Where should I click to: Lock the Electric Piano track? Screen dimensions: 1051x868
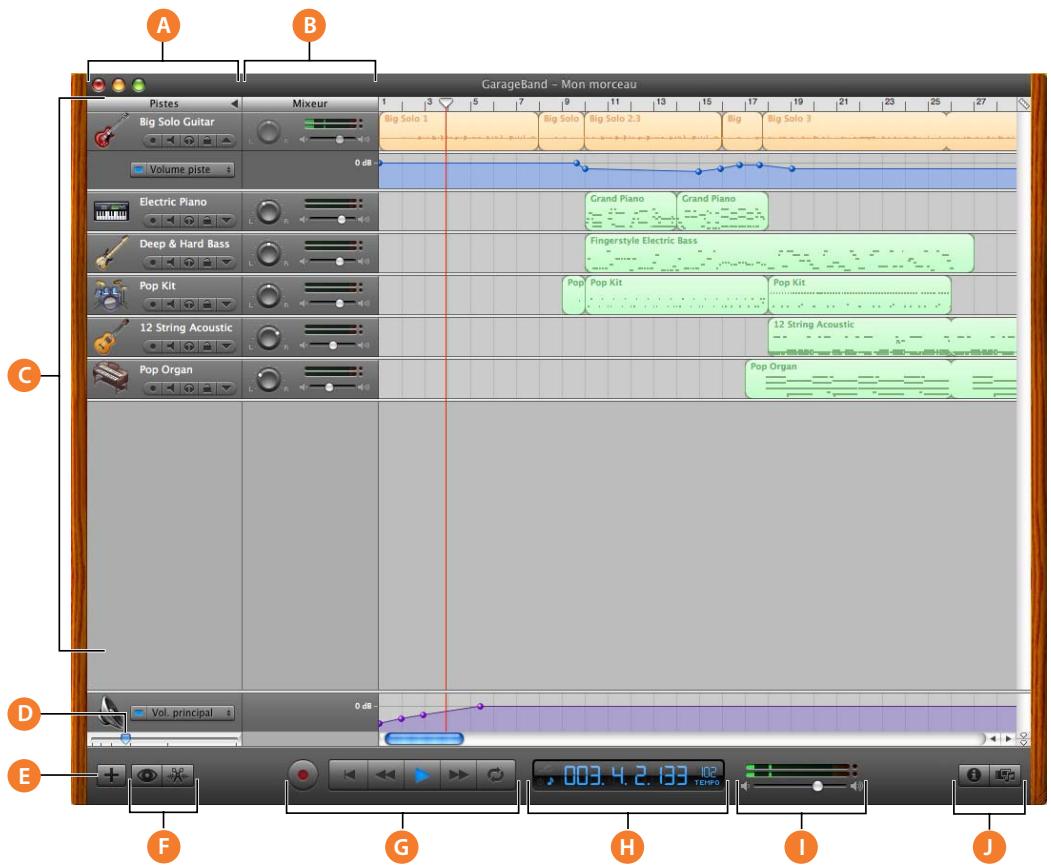[x=207, y=220]
